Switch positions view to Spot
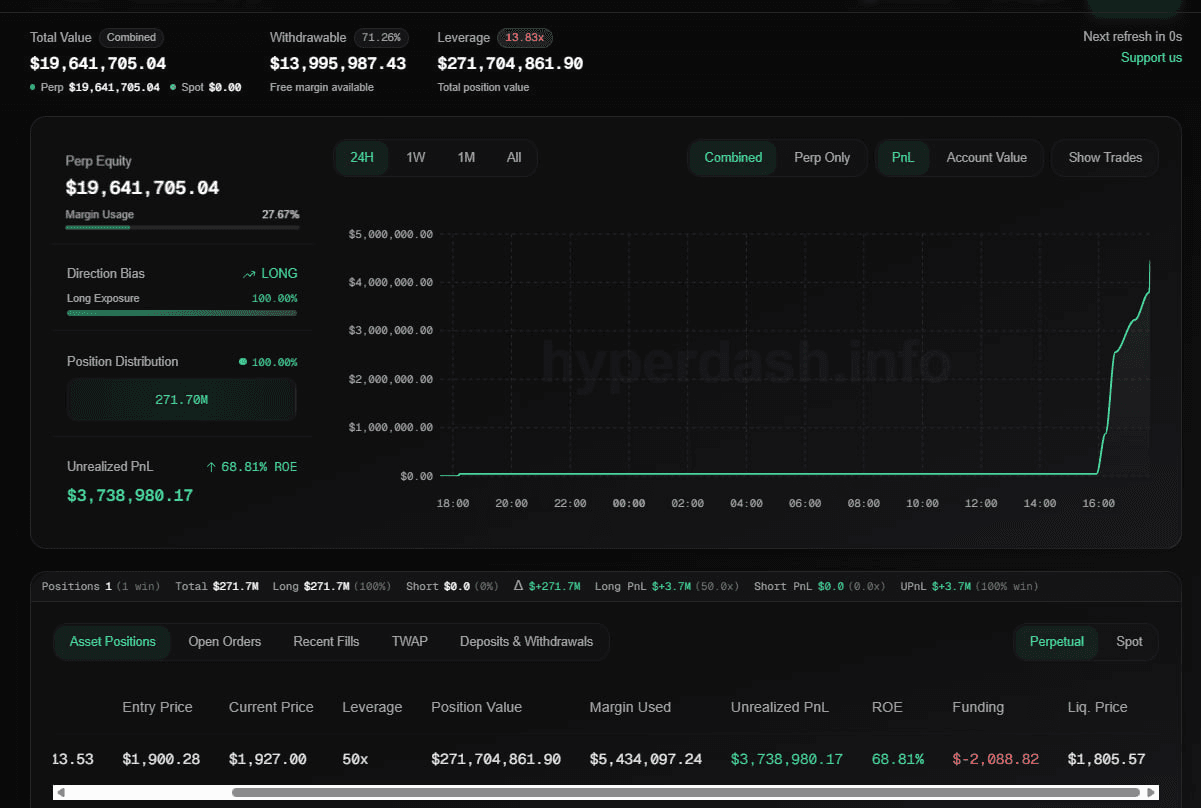The image size is (1201, 808). [x=1129, y=642]
